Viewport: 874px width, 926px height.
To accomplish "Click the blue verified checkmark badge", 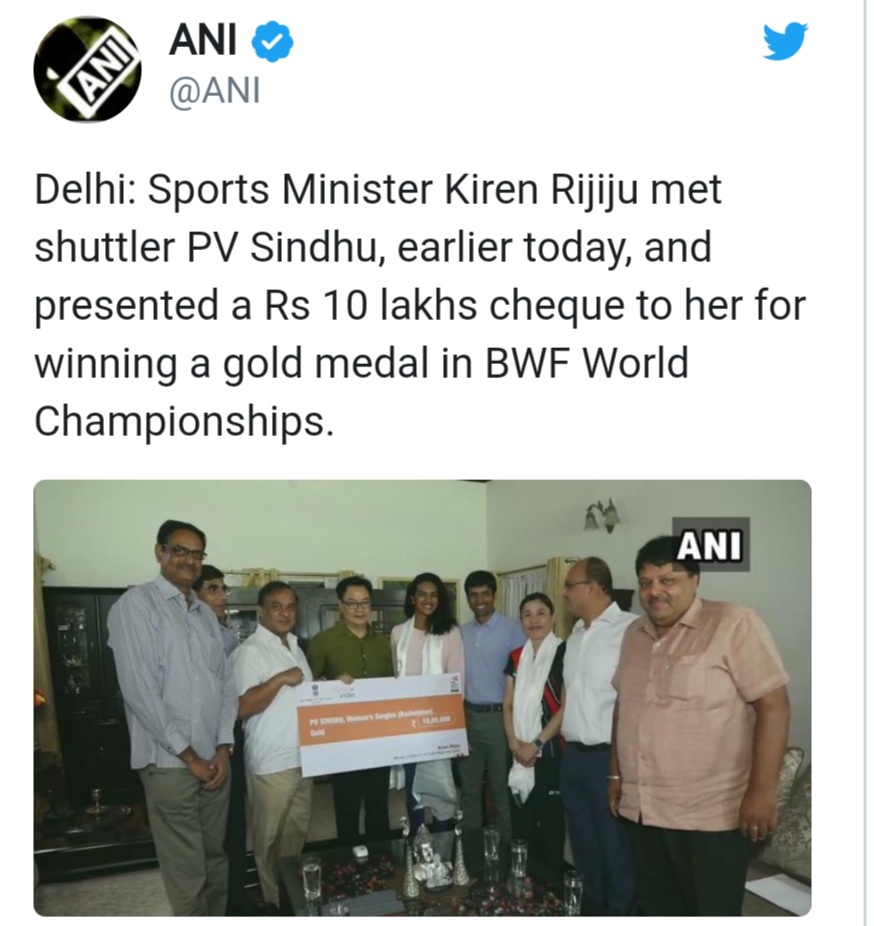I will pos(272,41).
